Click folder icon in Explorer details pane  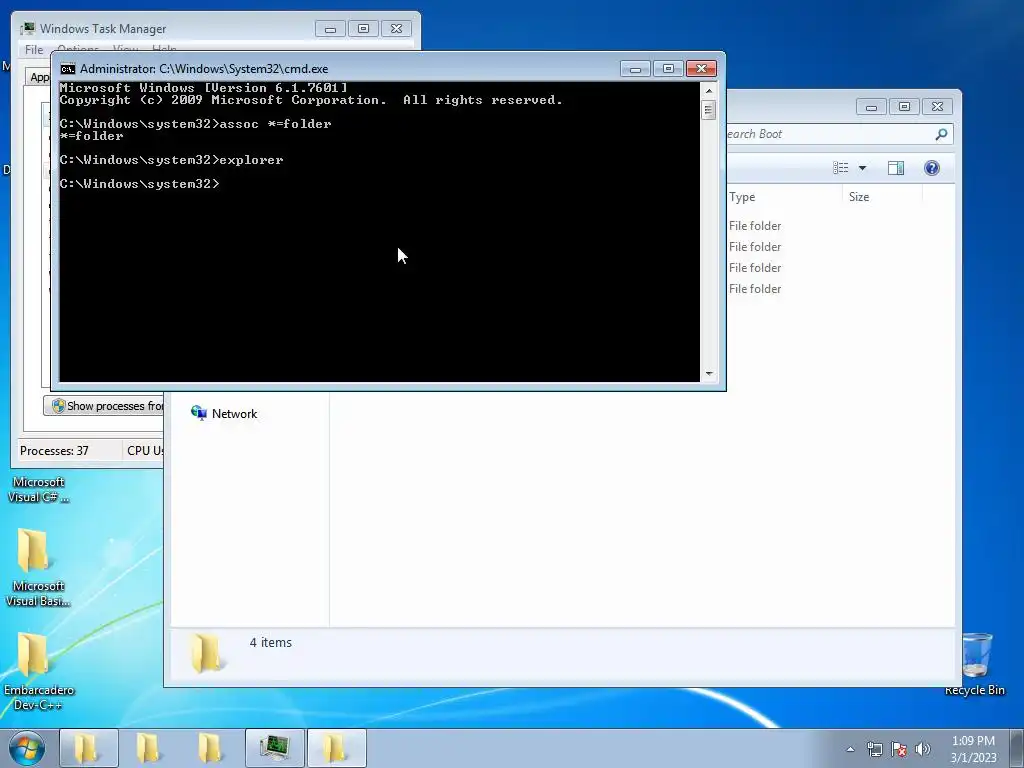point(206,653)
